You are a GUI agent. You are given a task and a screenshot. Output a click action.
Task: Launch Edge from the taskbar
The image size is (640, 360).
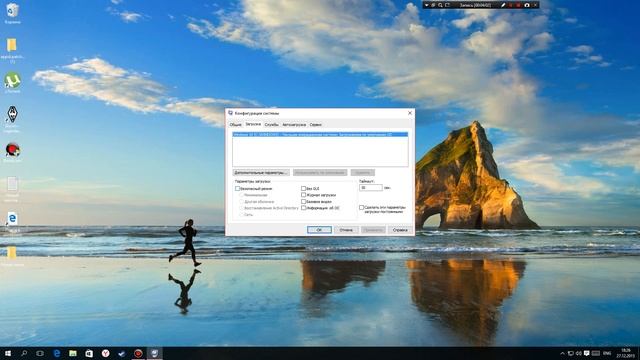coord(56,353)
